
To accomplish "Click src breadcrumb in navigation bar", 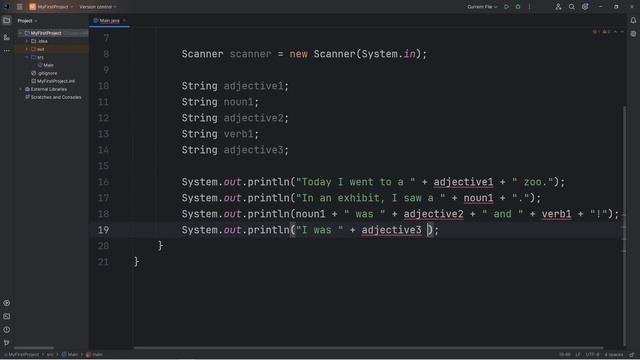I will pyautogui.click(x=50, y=355).
